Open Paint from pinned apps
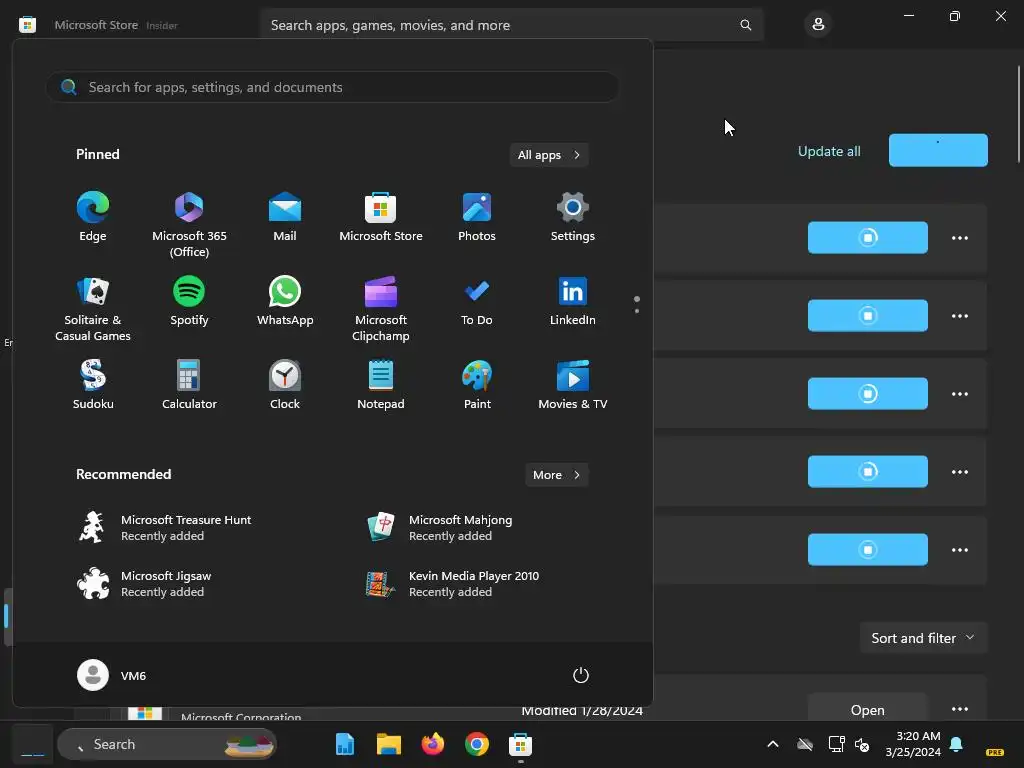Image resolution: width=1024 pixels, height=768 pixels. pyautogui.click(x=477, y=385)
